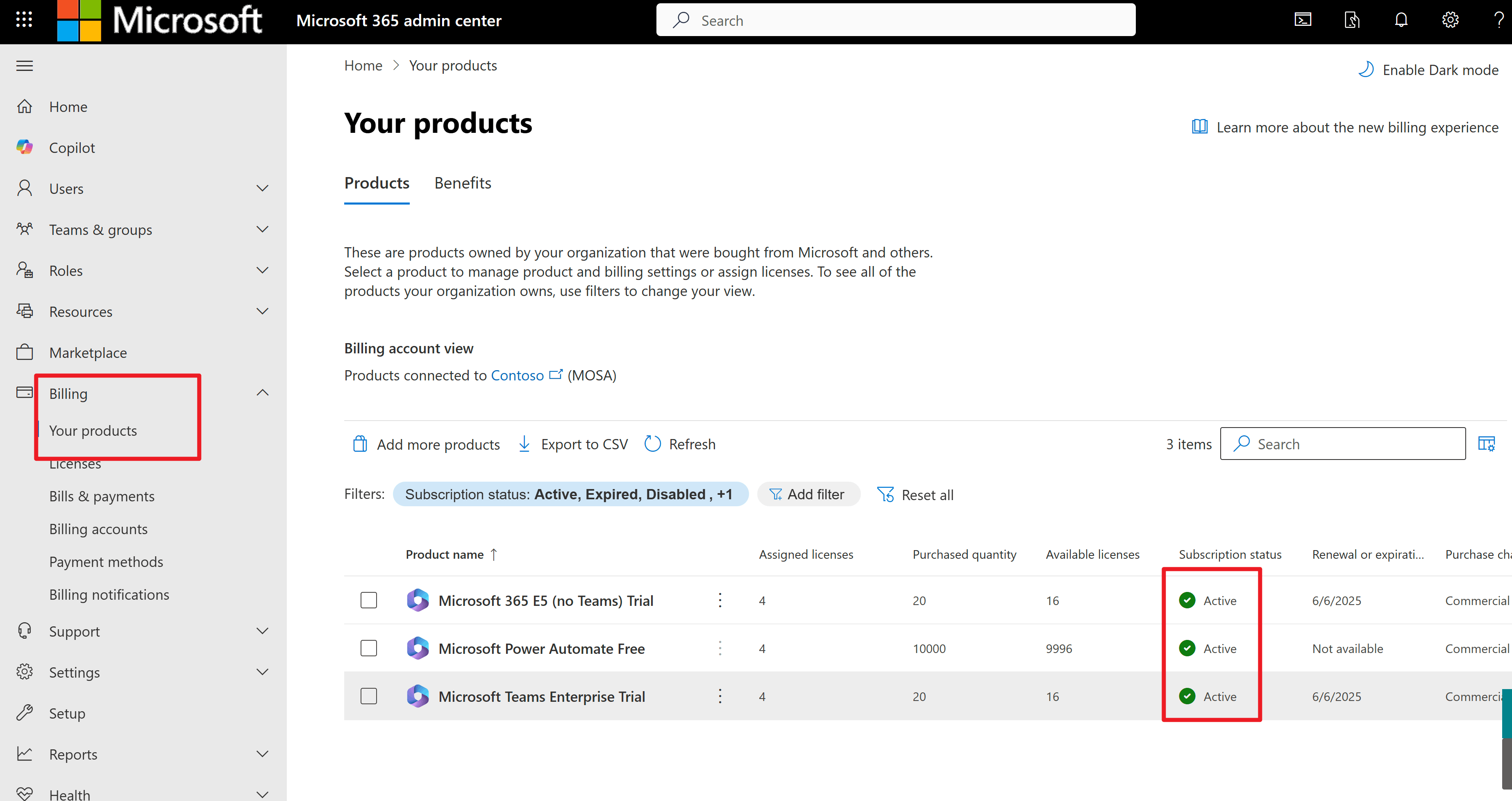Open more actions for Teams Enterprise Trial
This screenshot has height=801, width=1512.
[x=720, y=696]
